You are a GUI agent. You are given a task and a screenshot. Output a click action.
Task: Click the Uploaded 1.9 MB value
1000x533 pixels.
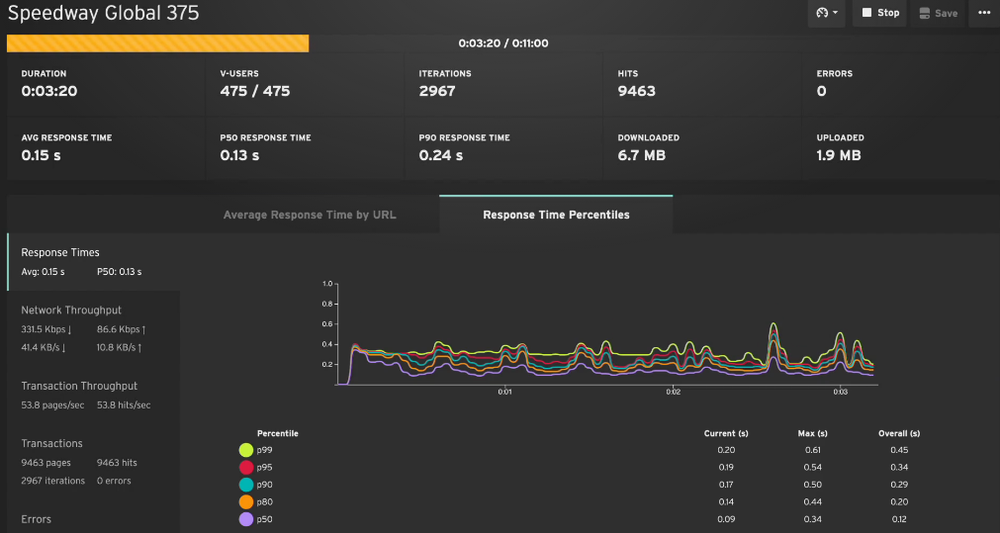(x=839, y=155)
